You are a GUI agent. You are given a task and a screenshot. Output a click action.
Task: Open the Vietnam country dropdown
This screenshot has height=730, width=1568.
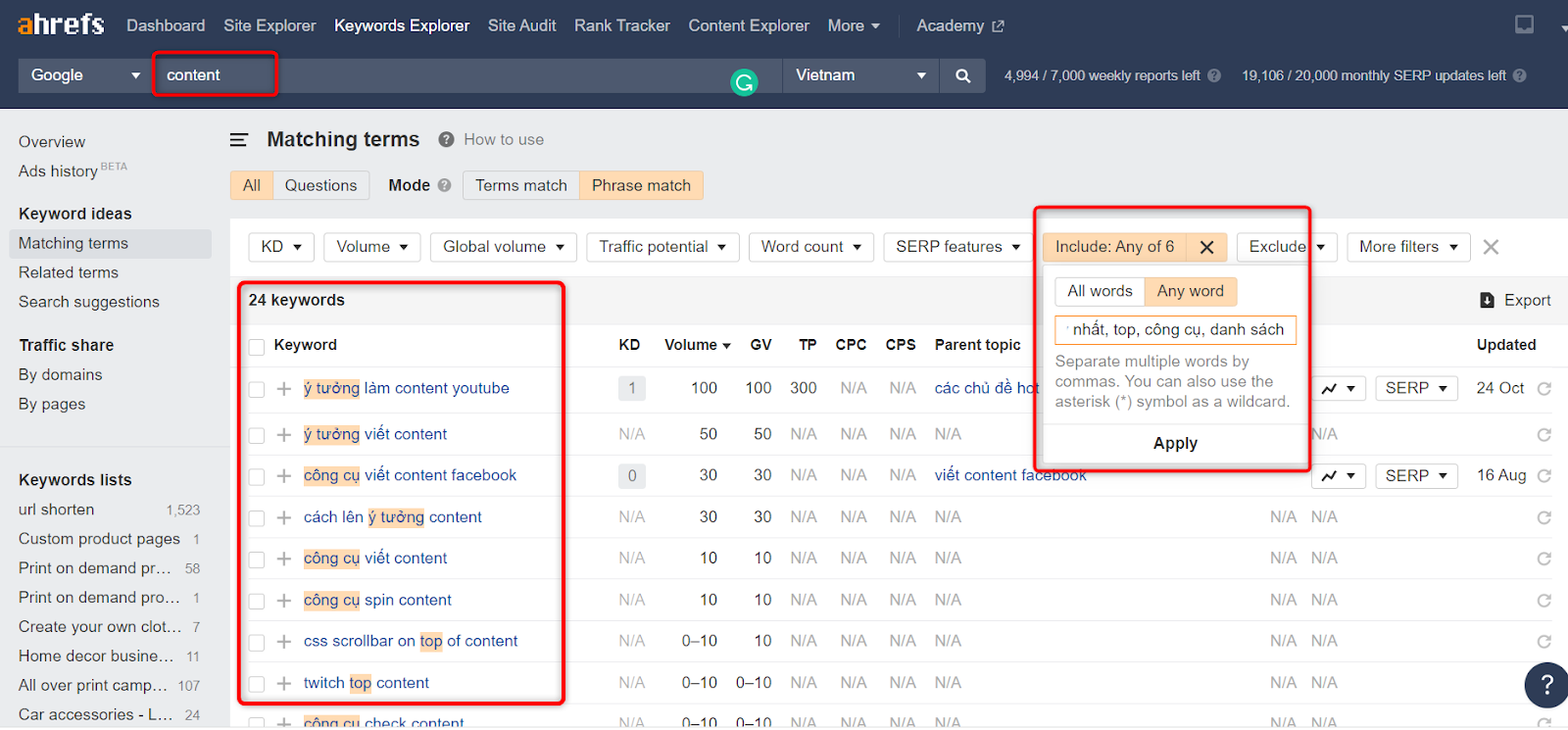860,75
